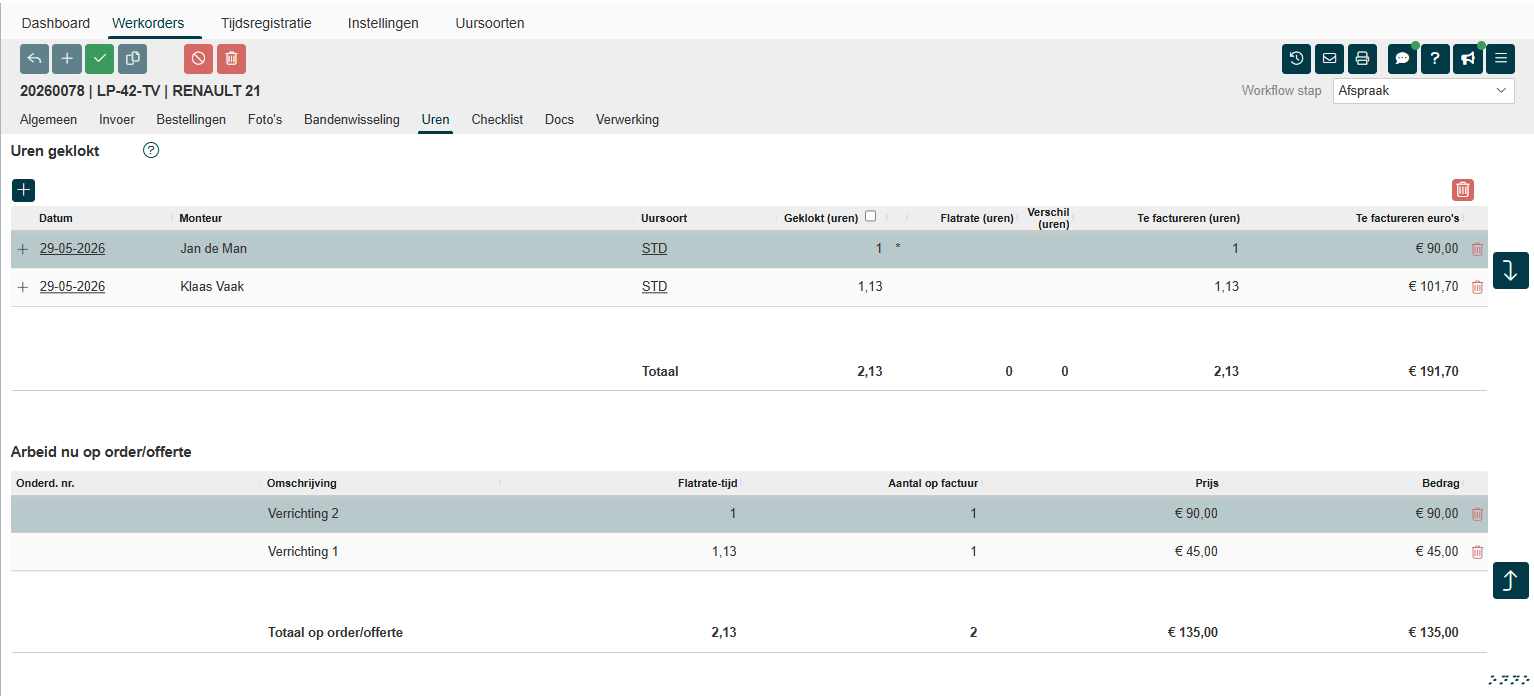Image resolution: width=1534 pixels, height=696 pixels.
Task: Click the Jan de Man monteur cell
Action: tap(213, 249)
